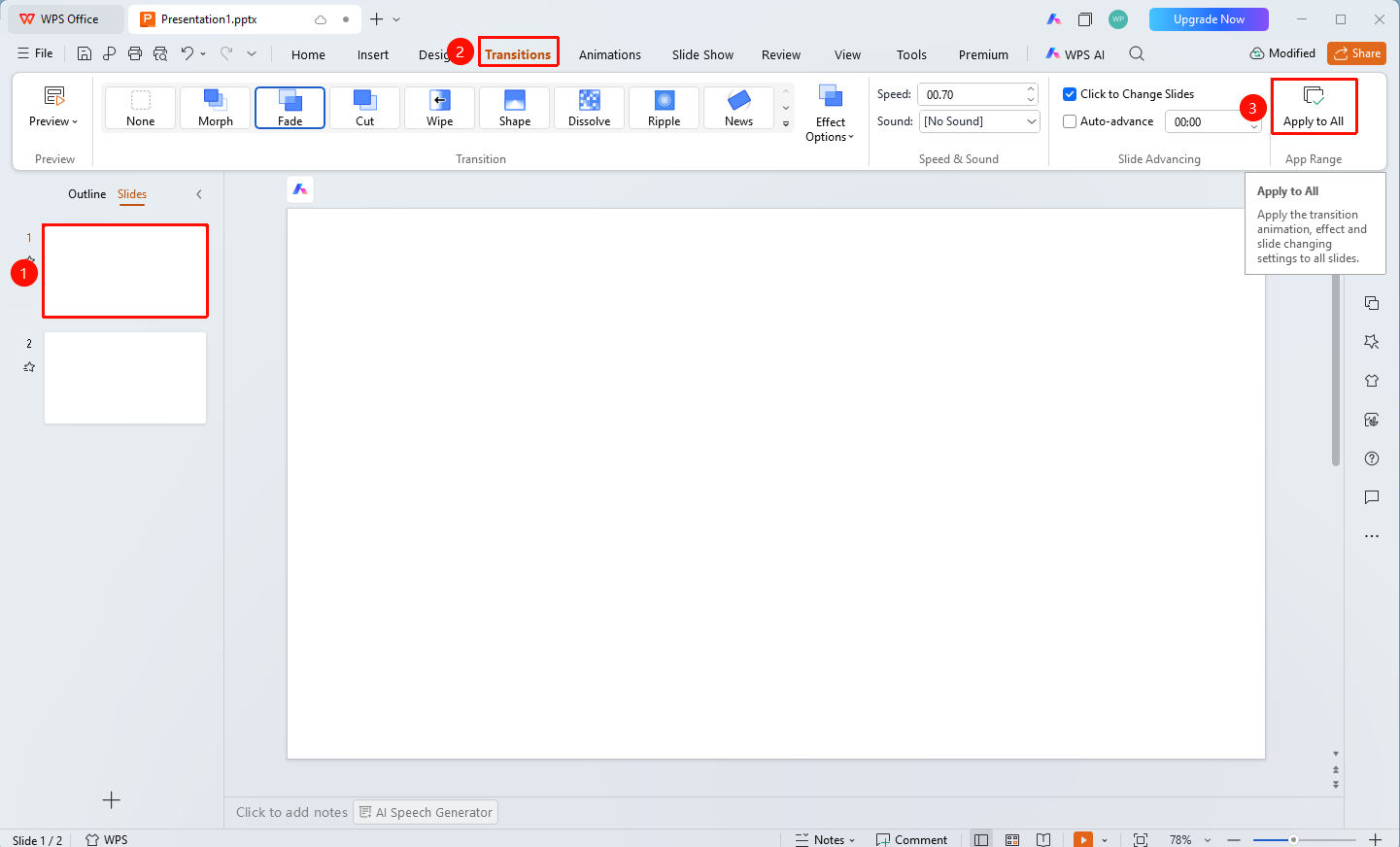Viewport: 1400px width, 847px height.
Task: Switch to Outline pane tab
Action: [x=86, y=194]
